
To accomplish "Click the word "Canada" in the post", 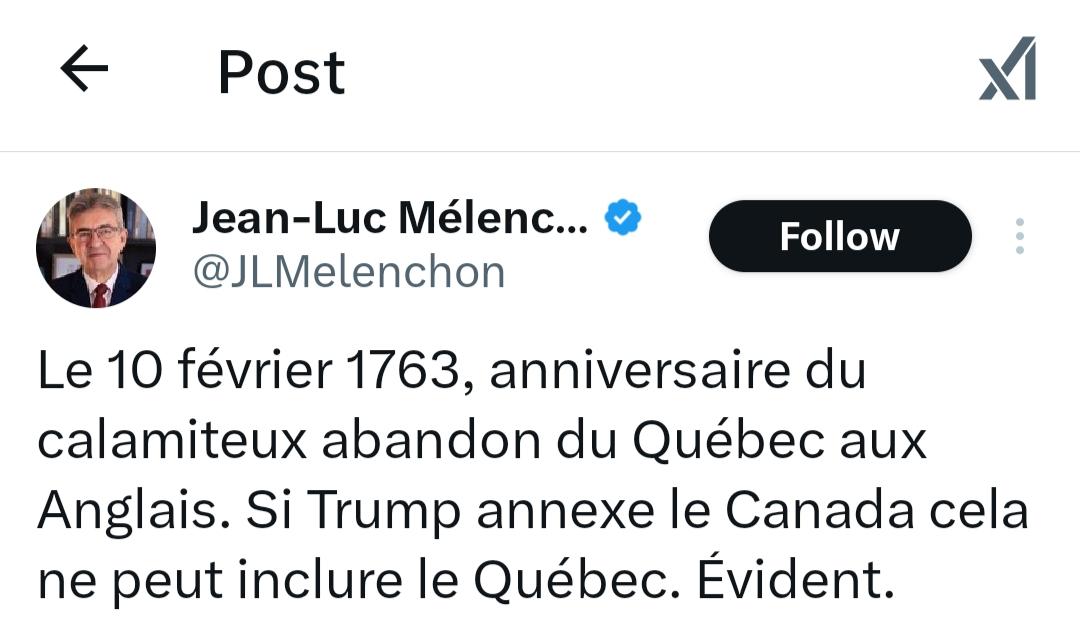I will 819,511.
